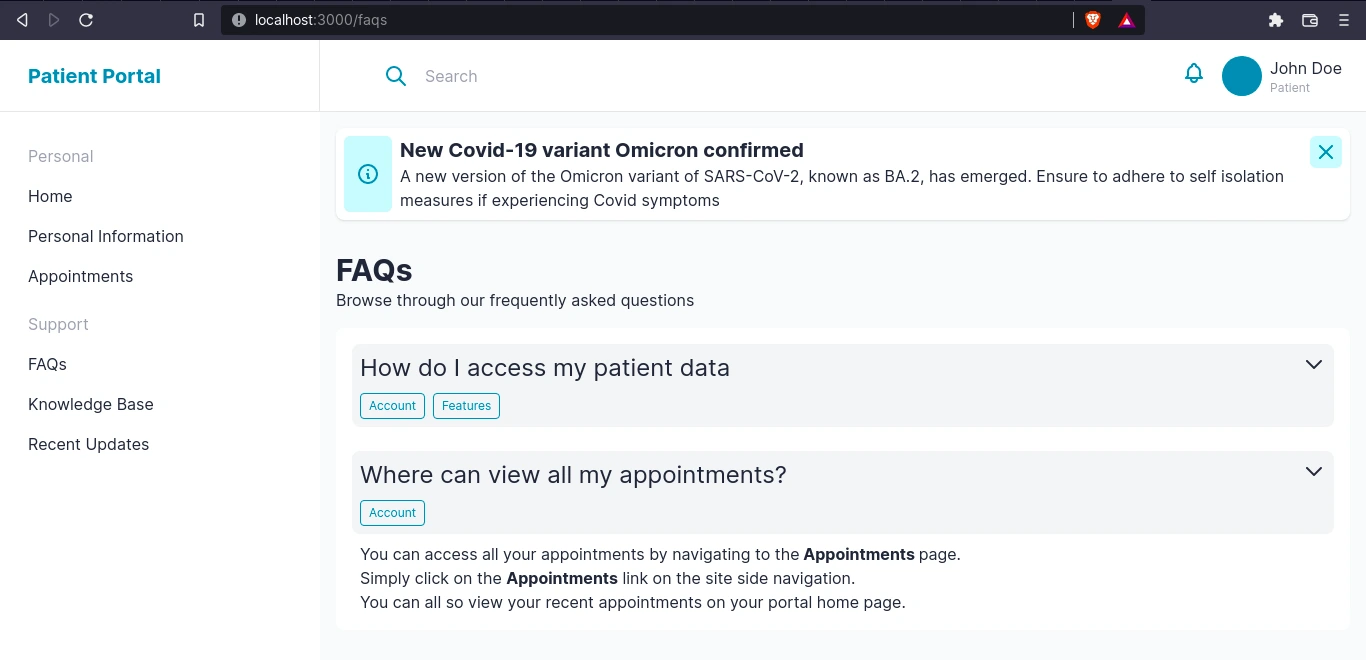Collapse the appointments question chevron

[1314, 471]
